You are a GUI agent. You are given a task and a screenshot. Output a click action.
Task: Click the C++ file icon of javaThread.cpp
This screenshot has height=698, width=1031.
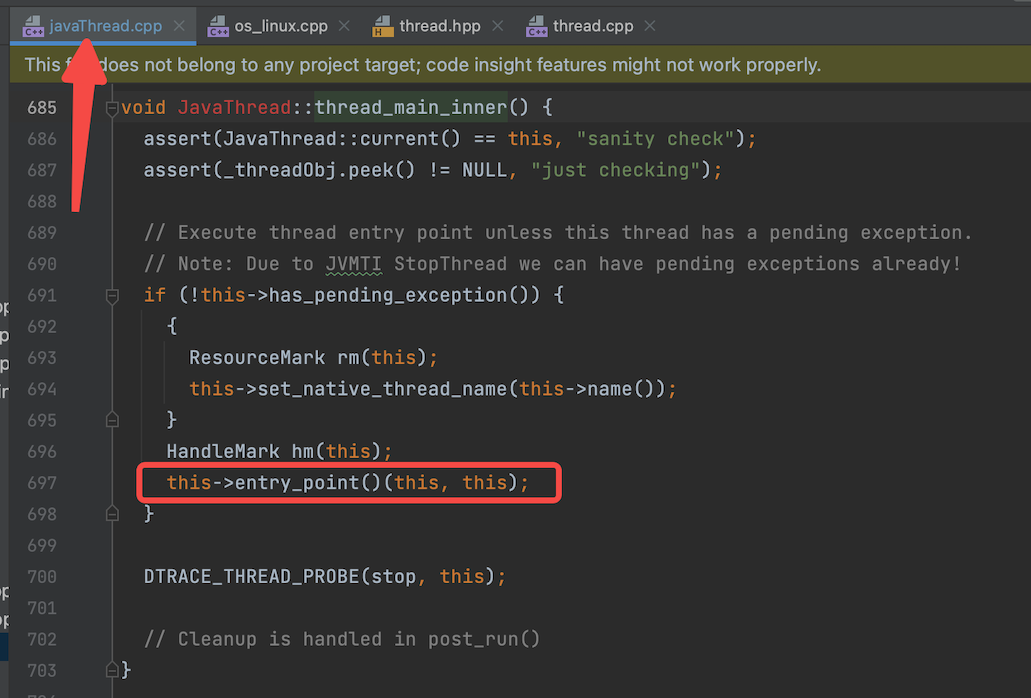point(33,26)
